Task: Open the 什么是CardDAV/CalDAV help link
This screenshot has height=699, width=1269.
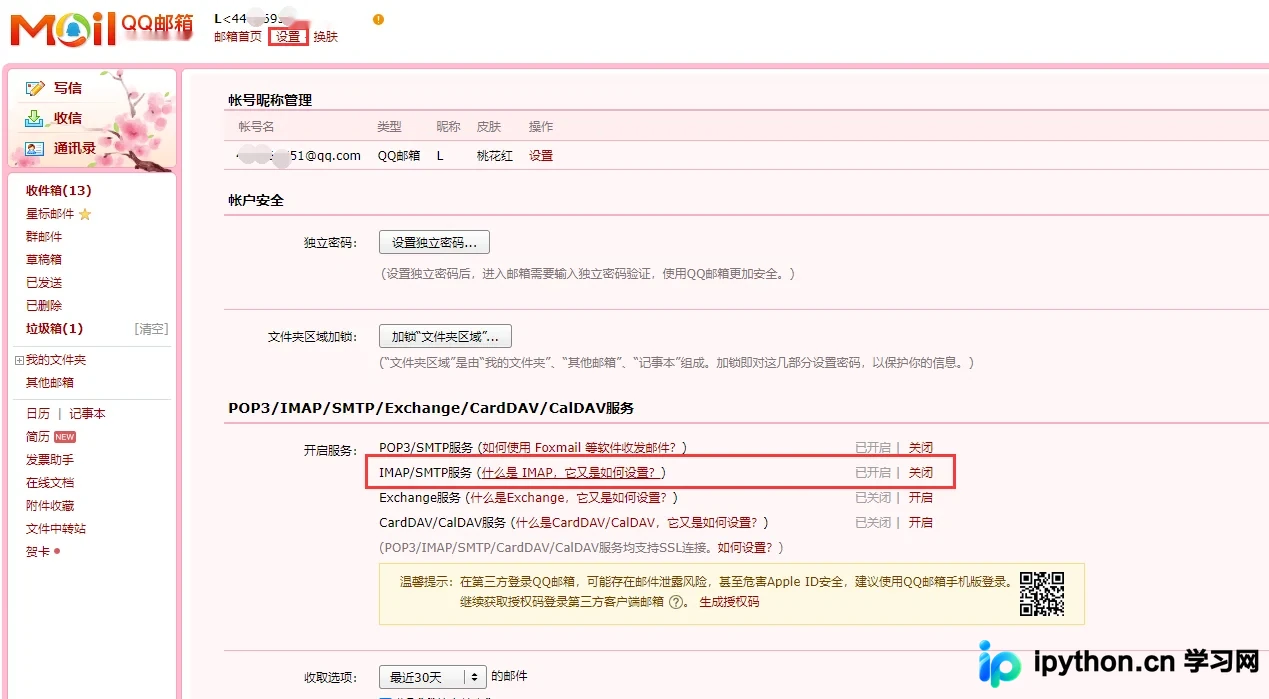Action: pos(638,523)
